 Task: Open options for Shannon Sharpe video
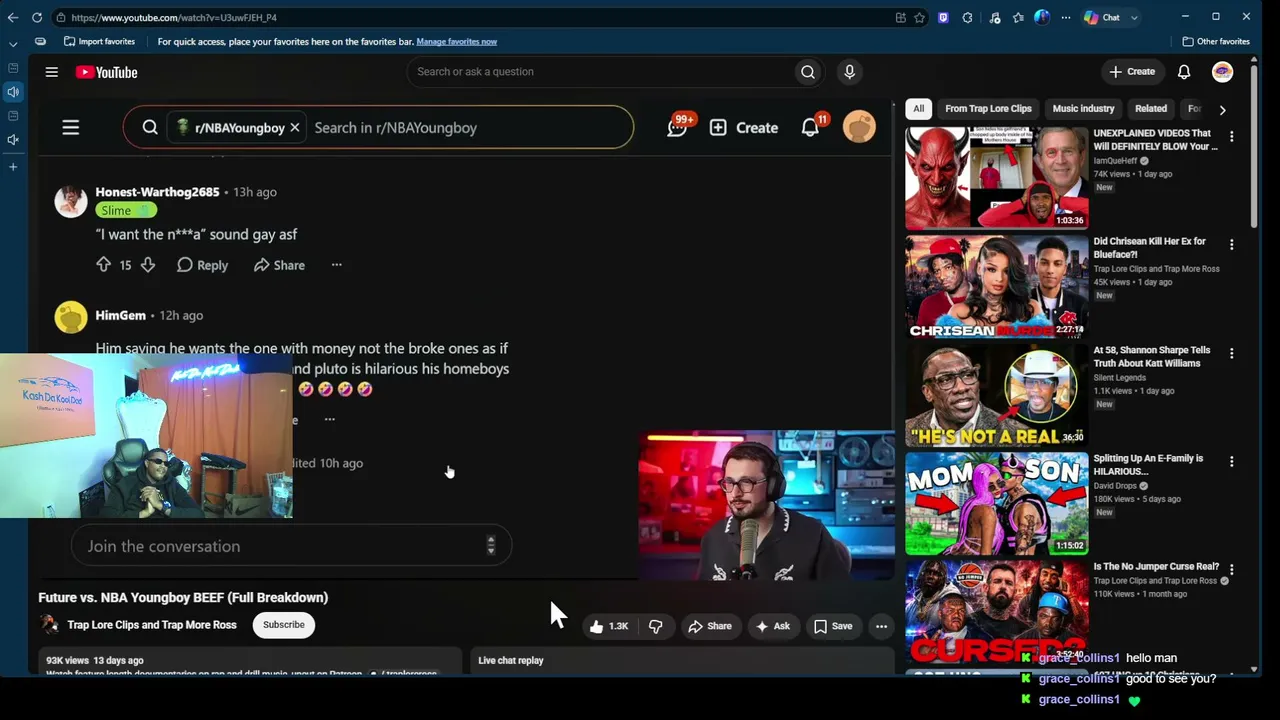pos(1231,354)
